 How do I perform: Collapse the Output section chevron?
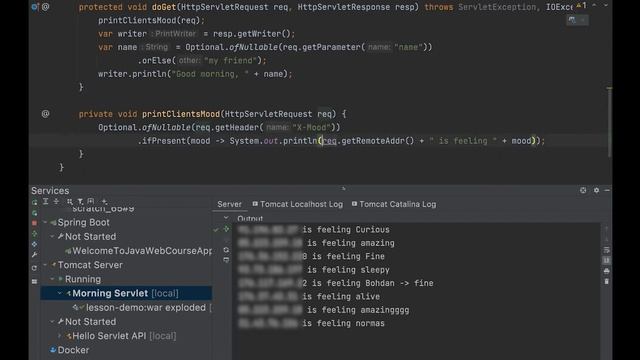click(226, 218)
